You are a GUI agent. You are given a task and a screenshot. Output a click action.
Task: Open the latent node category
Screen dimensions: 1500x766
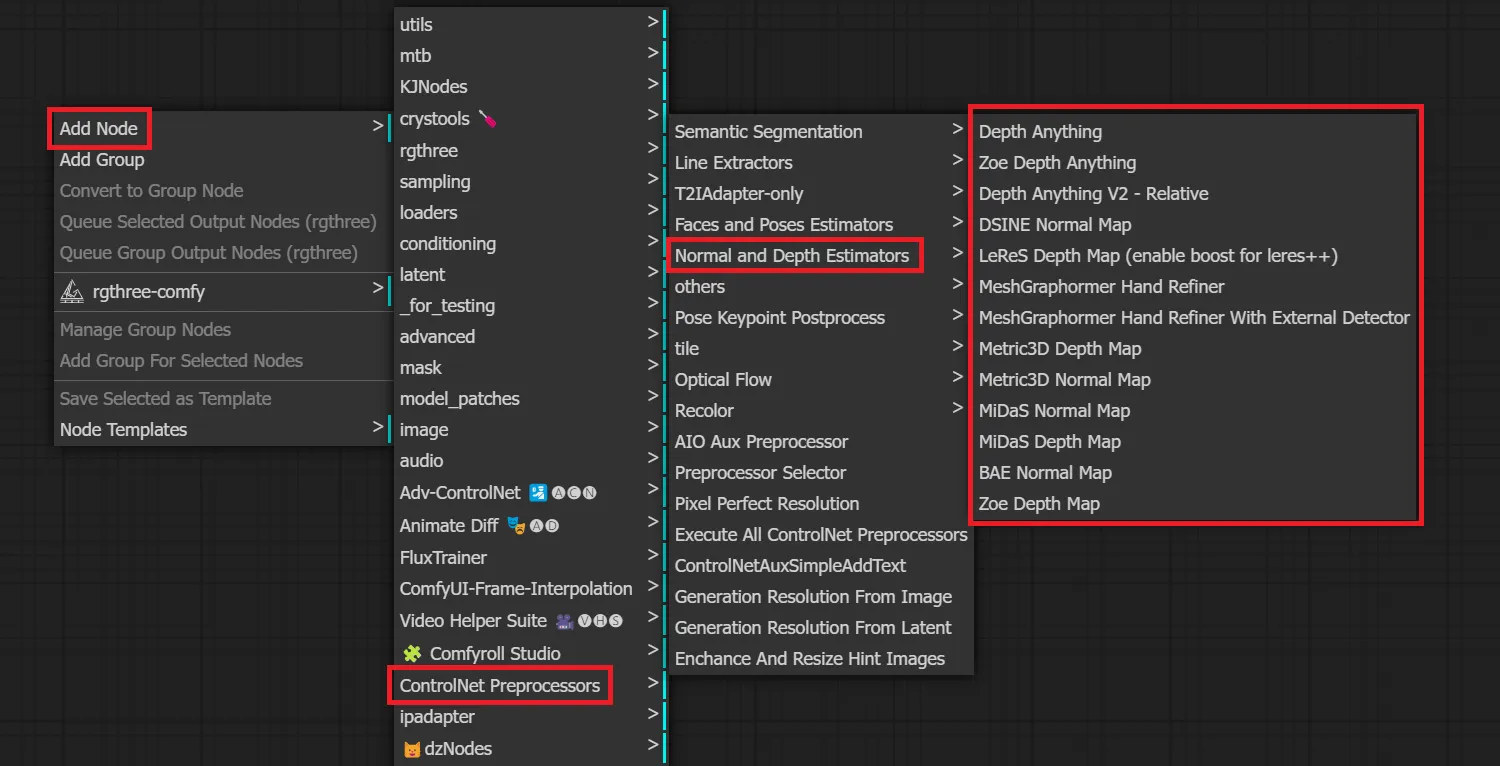pyautogui.click(x=530, y=274)
